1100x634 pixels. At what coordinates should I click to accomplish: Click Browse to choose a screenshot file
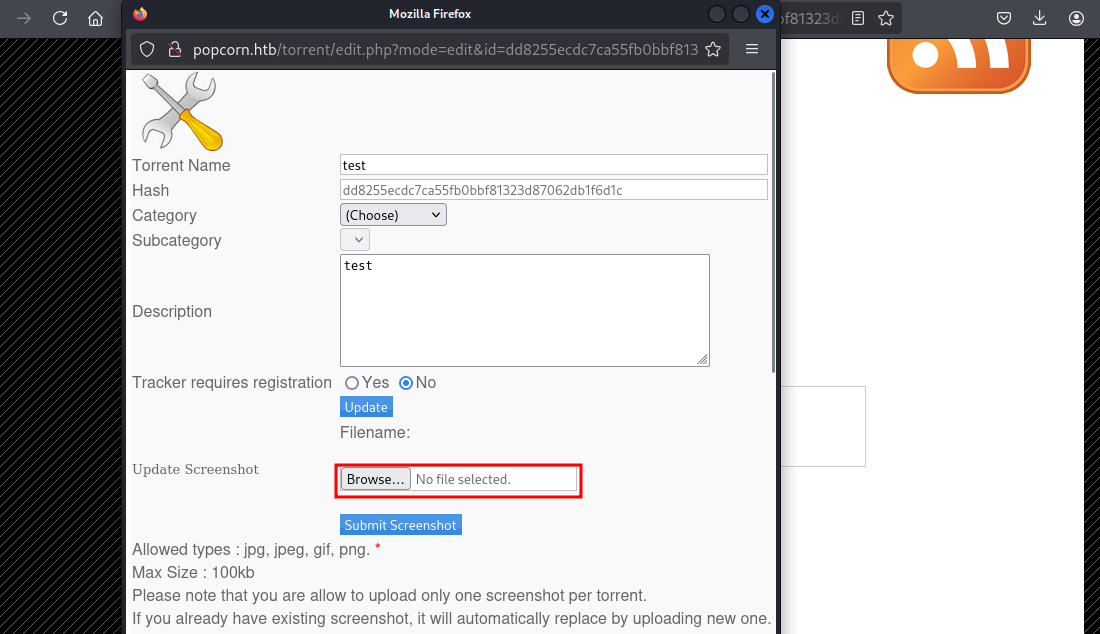[x=375, y=479]
